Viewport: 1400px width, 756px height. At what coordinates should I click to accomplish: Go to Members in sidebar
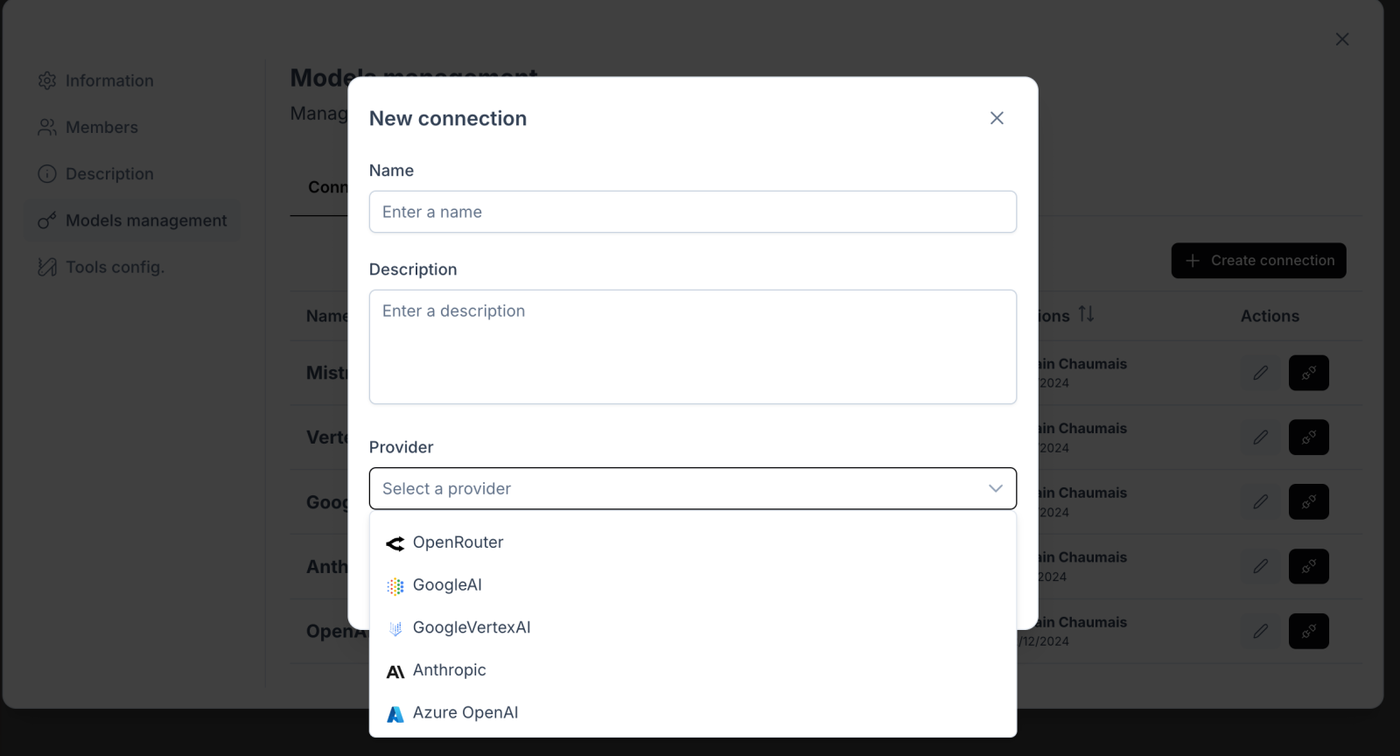pos(101,127)
